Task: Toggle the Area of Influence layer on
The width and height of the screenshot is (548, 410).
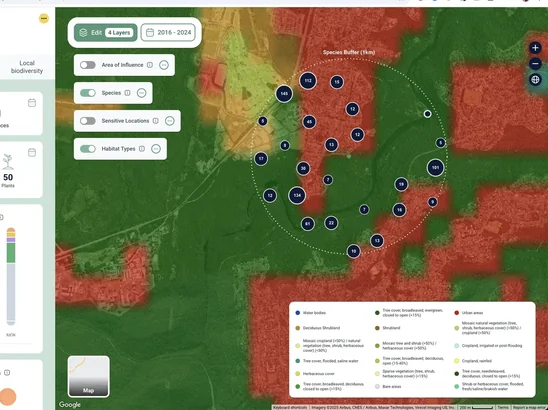Action: click(x=87, y=65)
